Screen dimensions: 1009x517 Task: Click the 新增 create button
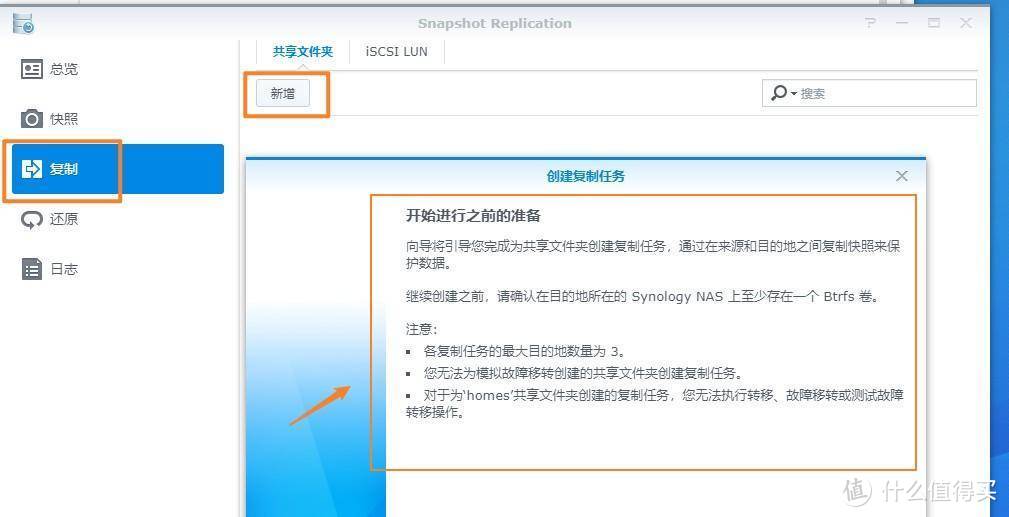coord(282,93)
